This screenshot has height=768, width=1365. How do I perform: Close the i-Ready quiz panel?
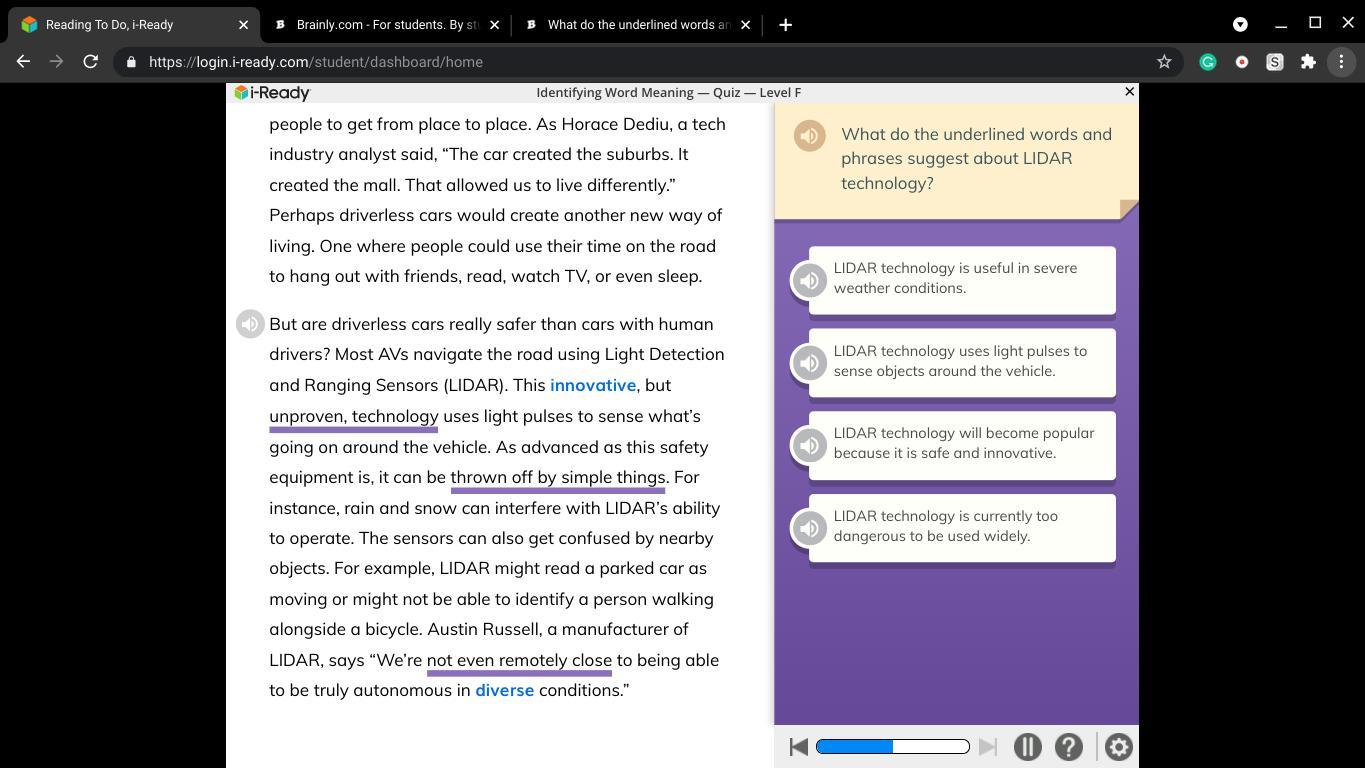pyautogui.click(x=1130, y=92)
